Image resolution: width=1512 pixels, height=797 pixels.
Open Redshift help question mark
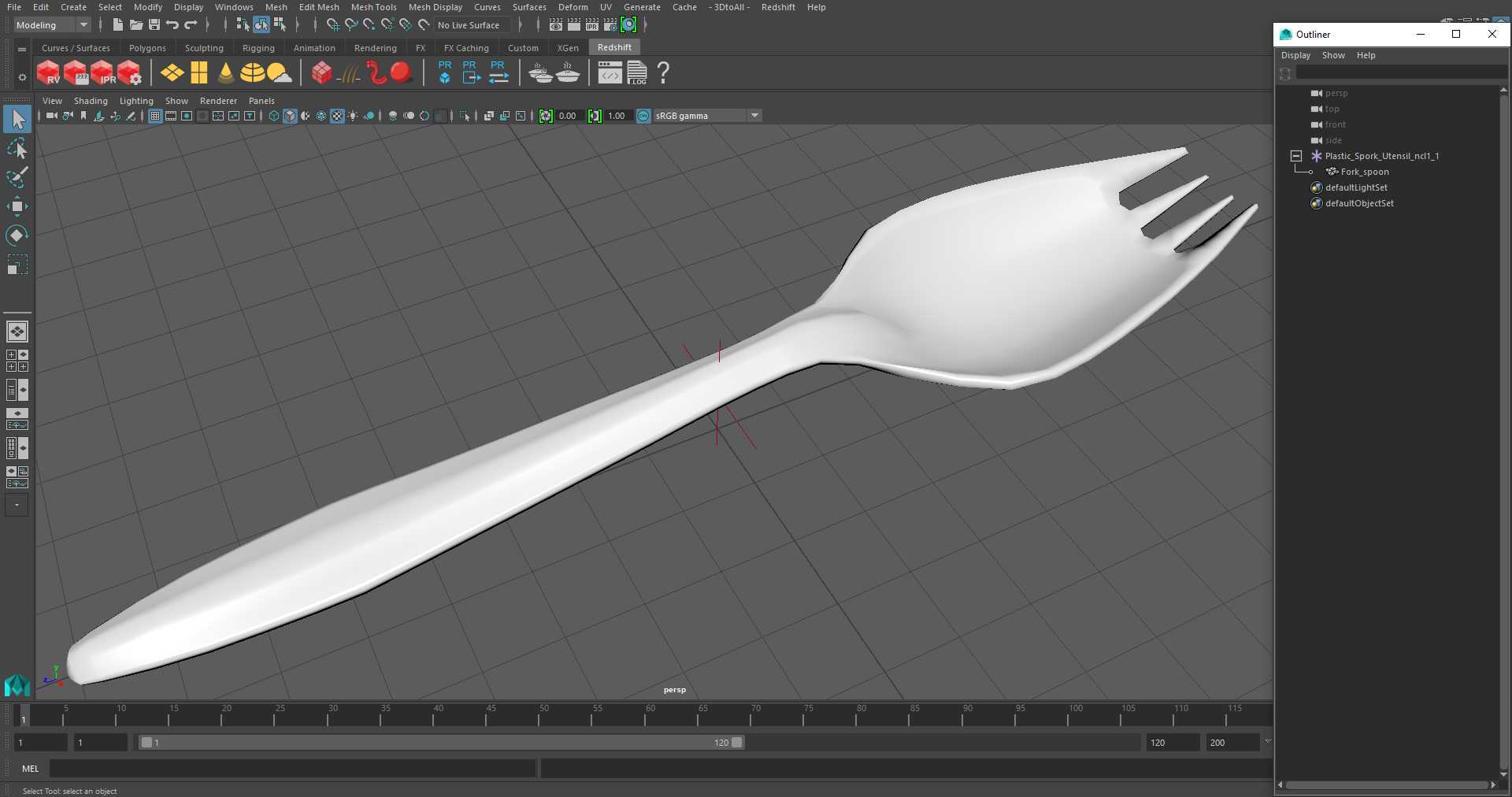pos(663,73)
